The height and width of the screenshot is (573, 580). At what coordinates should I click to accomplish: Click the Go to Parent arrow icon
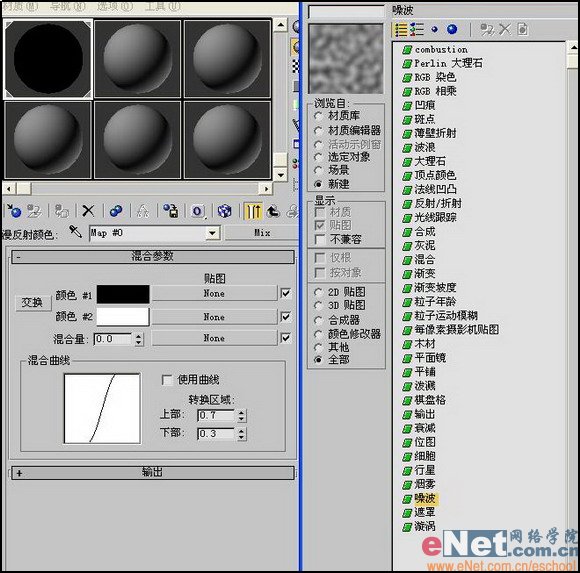273,211
